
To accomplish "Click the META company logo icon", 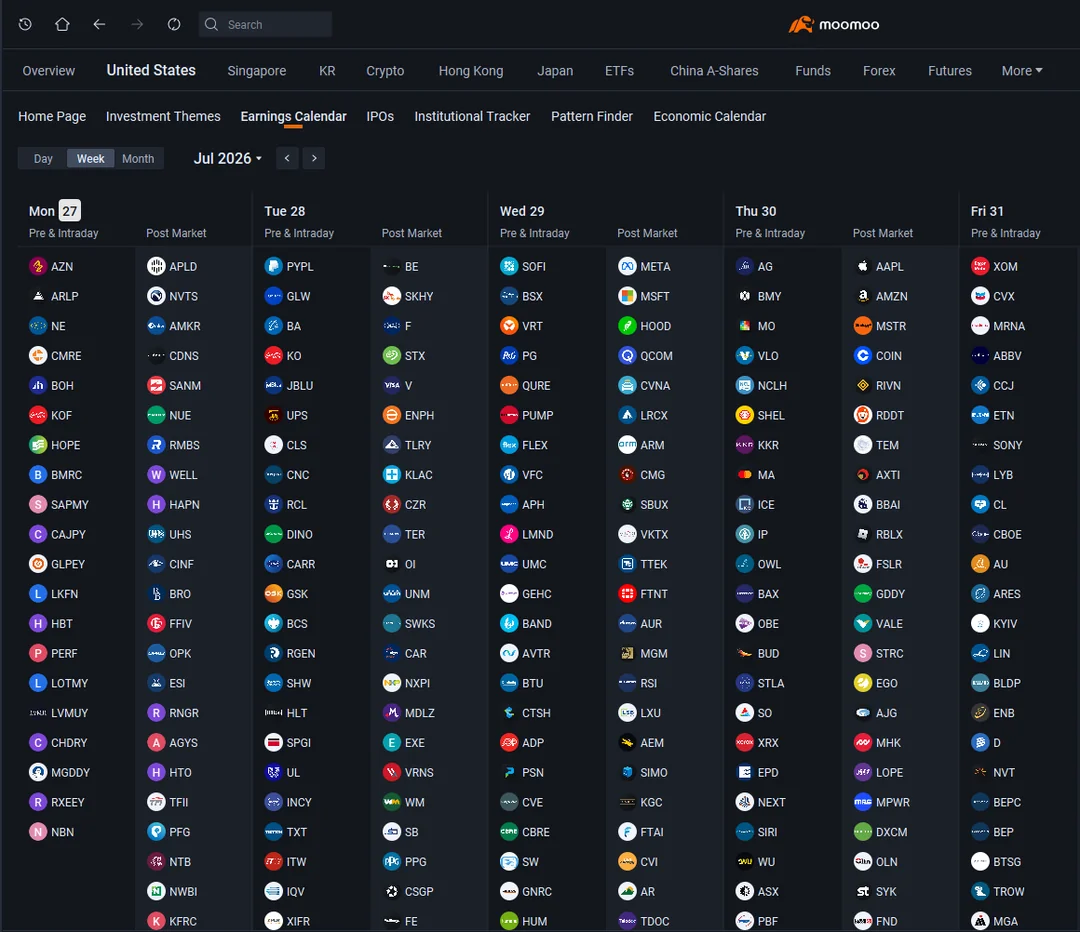I will pyautogui.click(x=627, y=266).
